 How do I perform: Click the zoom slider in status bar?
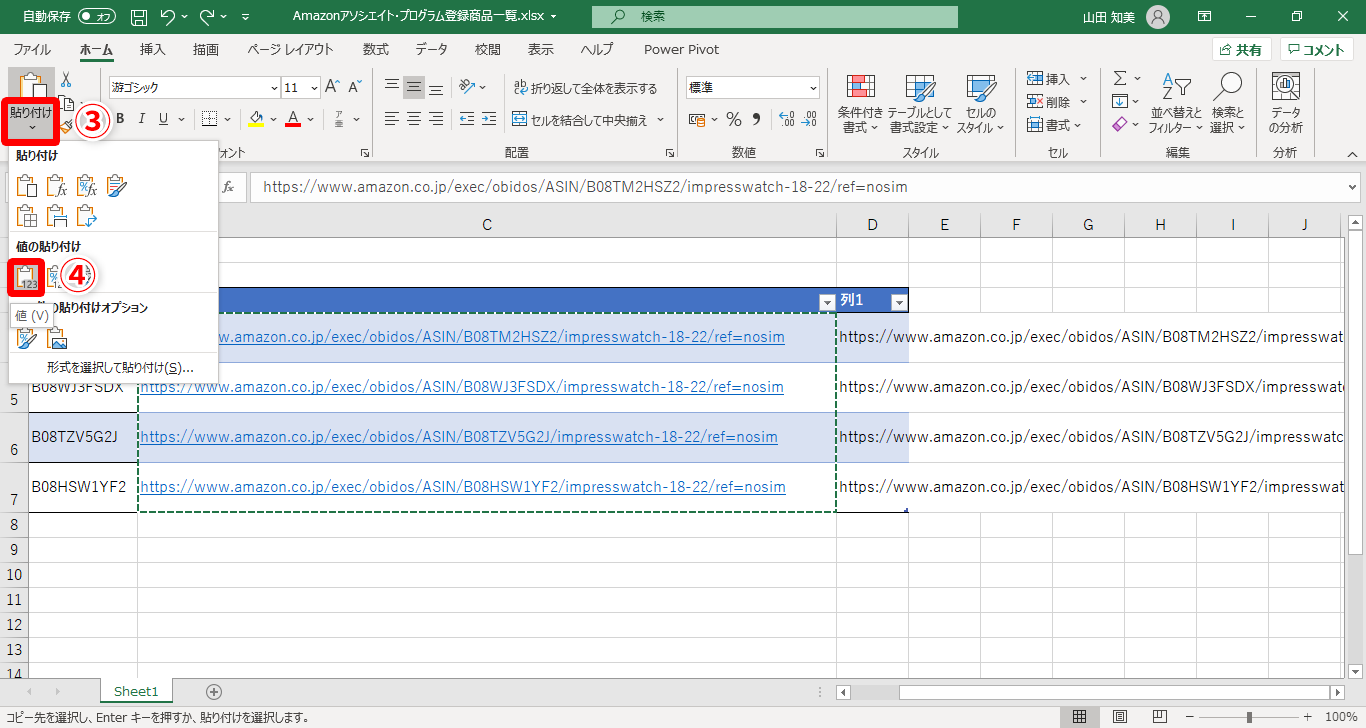tap(1248, 717)
